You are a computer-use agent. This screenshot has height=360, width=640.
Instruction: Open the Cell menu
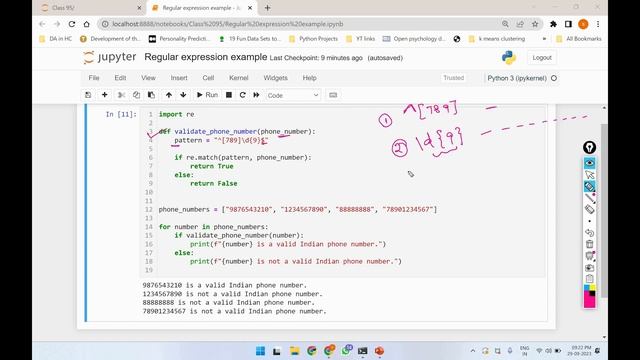coord(208,78)
